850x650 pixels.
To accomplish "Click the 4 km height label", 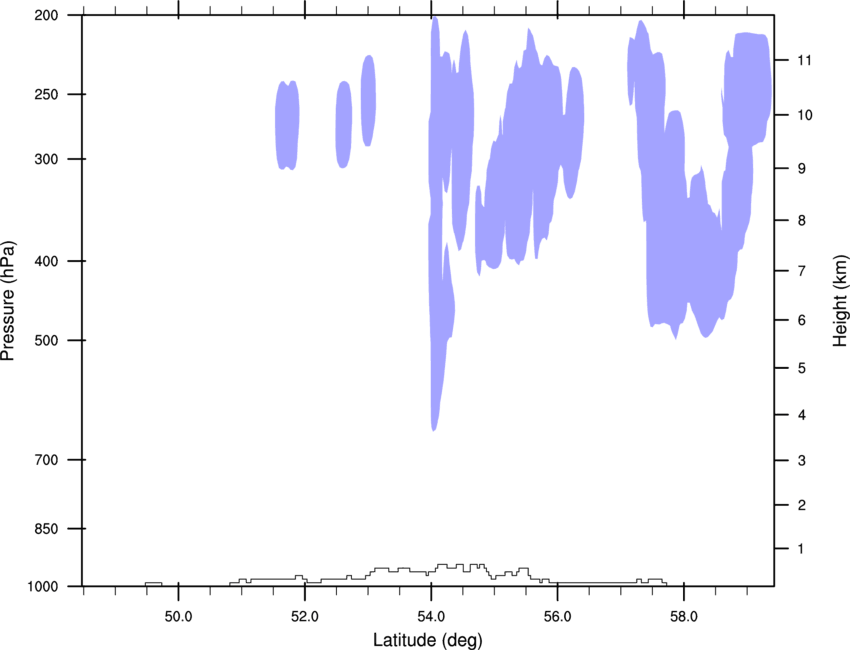I will click(x=802, y=415).
